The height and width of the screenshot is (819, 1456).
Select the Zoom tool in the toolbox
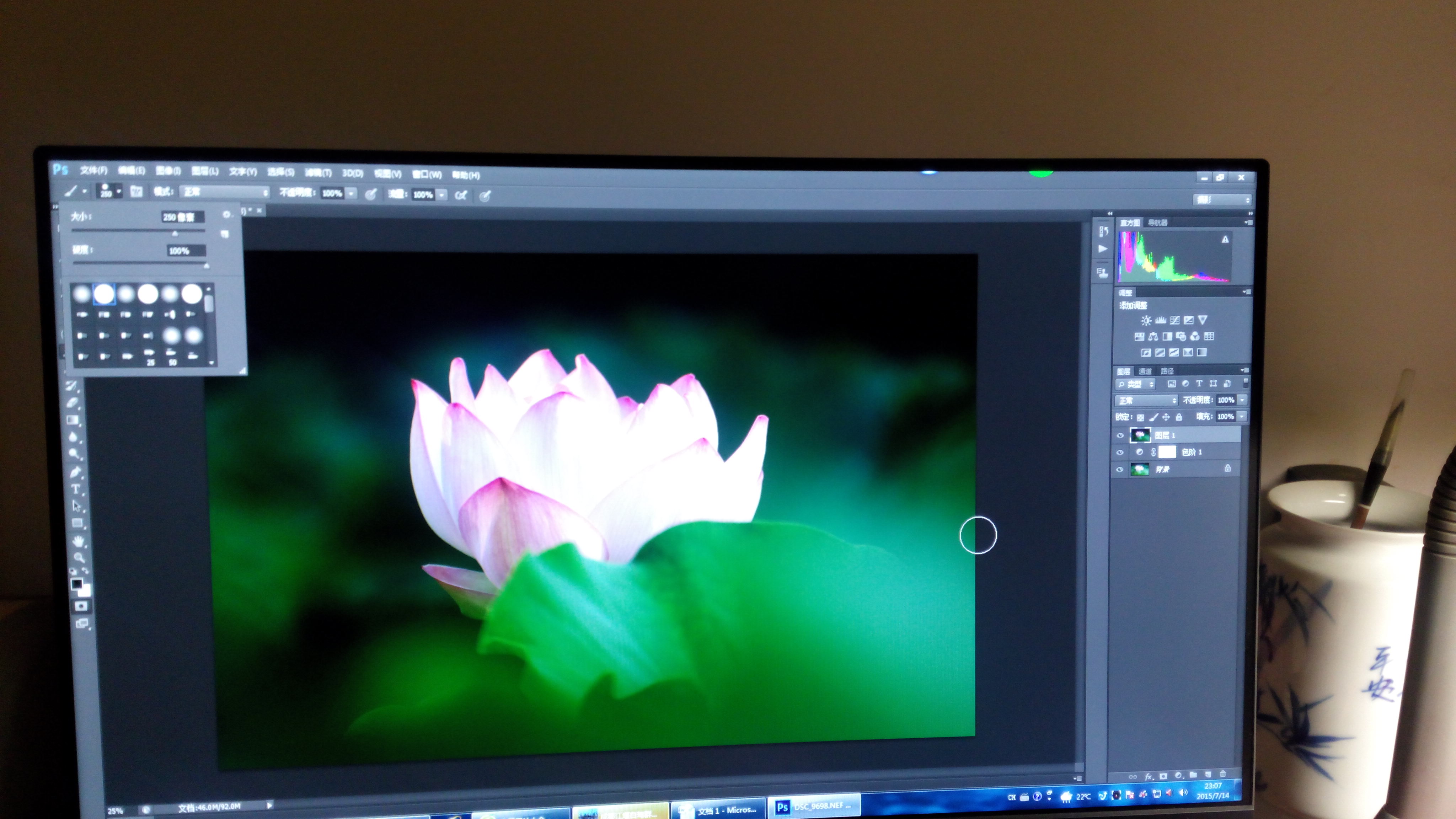point(79,558)
